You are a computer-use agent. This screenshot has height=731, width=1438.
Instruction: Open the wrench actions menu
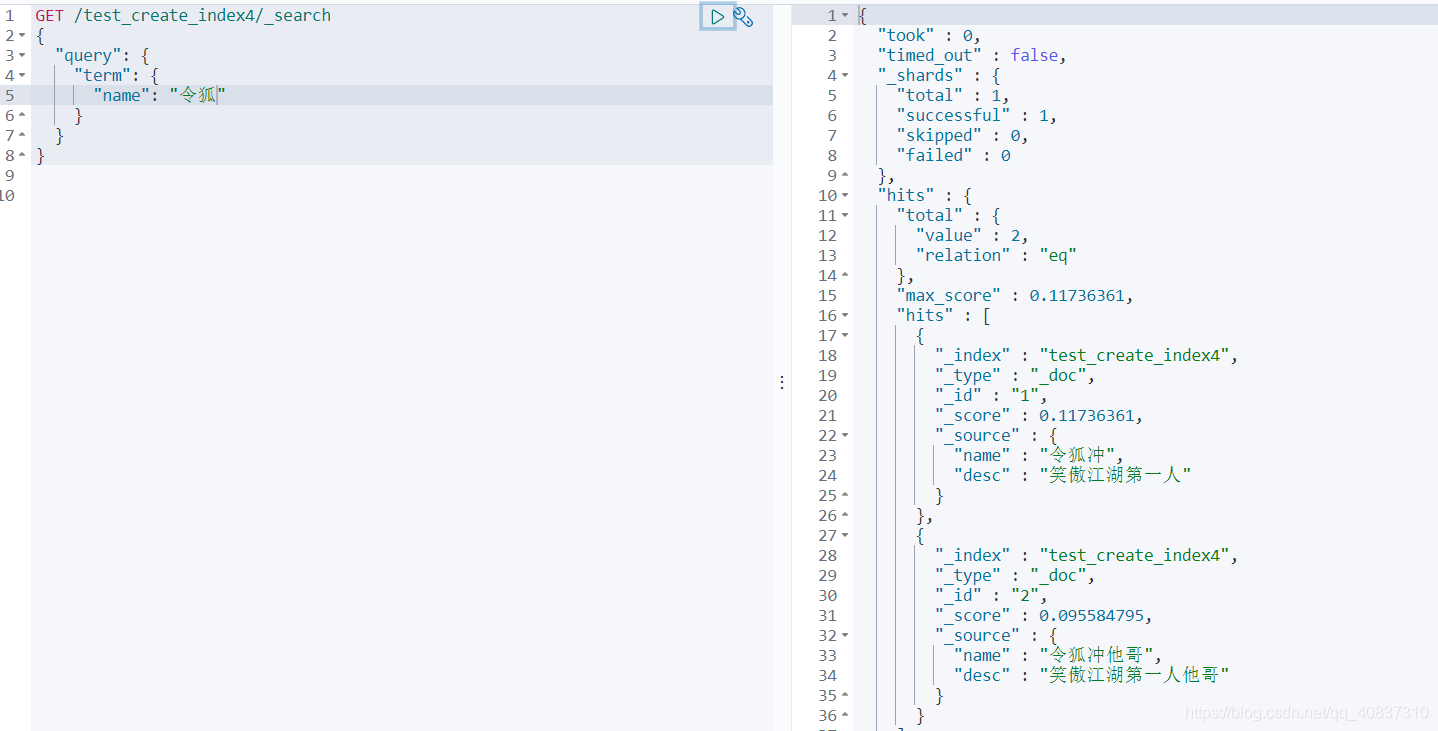tap(743, 16)
